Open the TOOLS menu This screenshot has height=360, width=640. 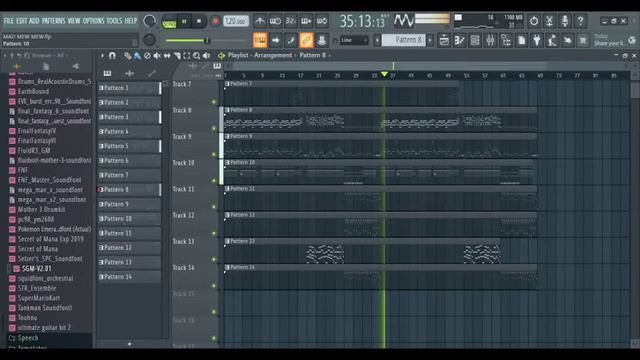click(x=114, y=21)
